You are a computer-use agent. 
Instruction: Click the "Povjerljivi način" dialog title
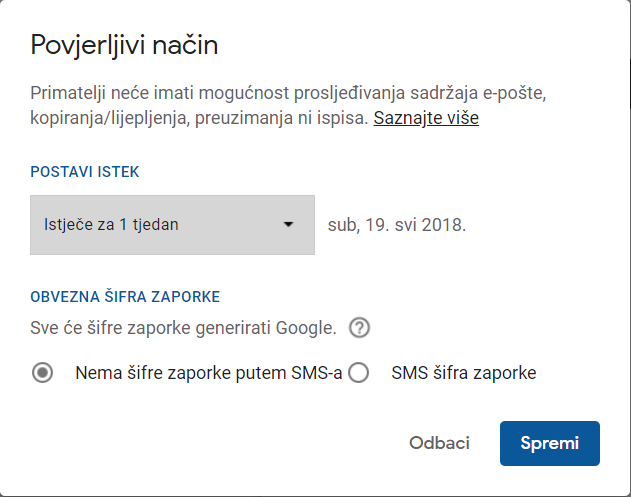124,45
